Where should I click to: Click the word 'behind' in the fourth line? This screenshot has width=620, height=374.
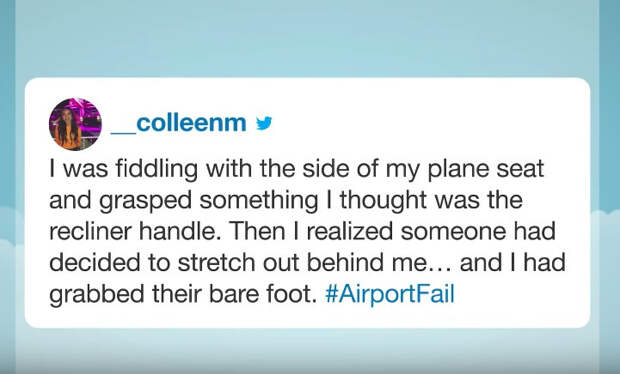(345, 262)
